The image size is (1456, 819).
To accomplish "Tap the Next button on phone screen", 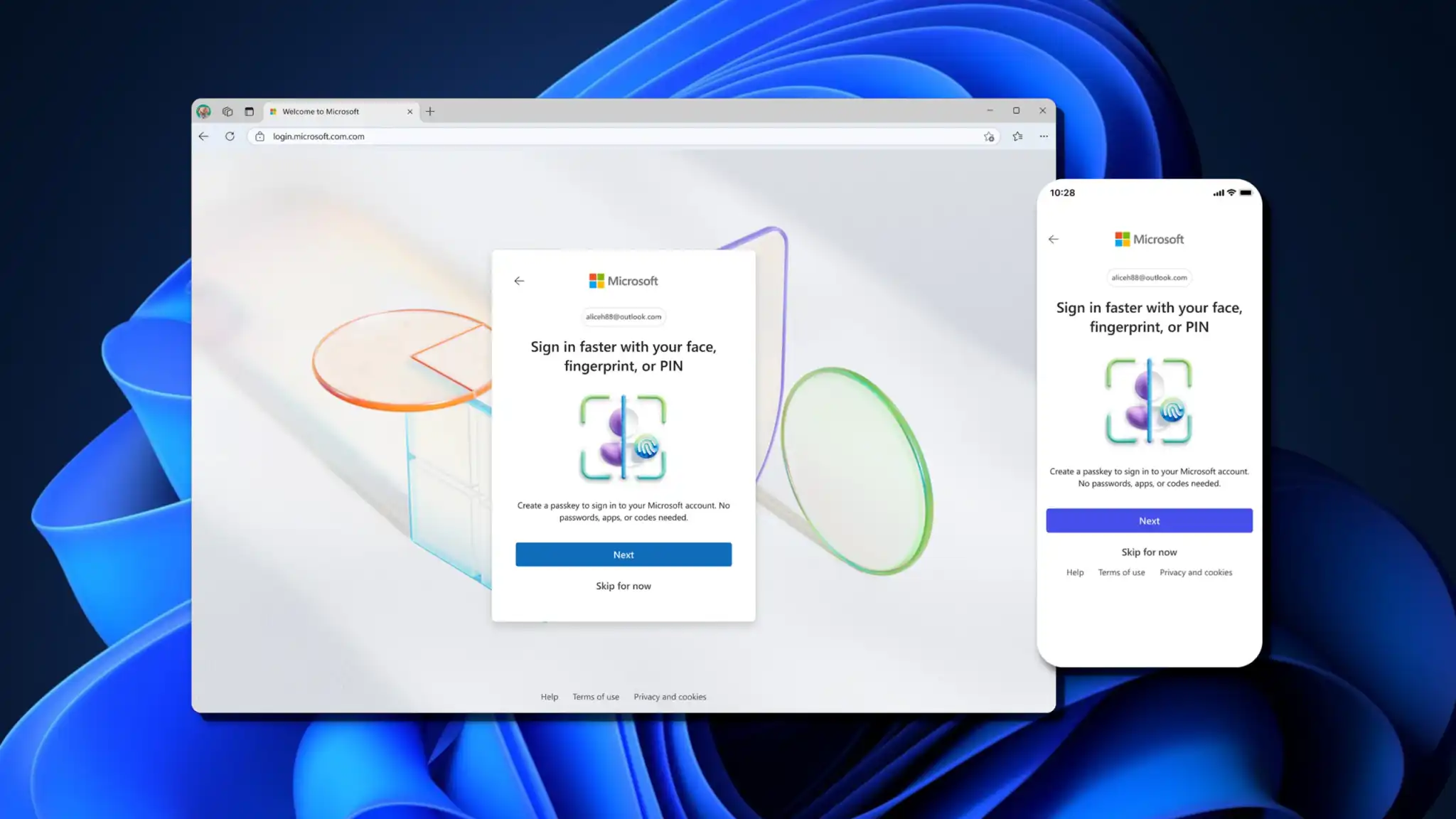I will click(1150, 520).
